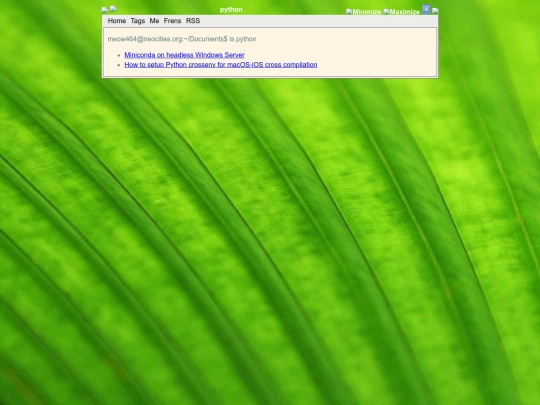Open Miniconda on headless Windows Server article

coord(184,55)
